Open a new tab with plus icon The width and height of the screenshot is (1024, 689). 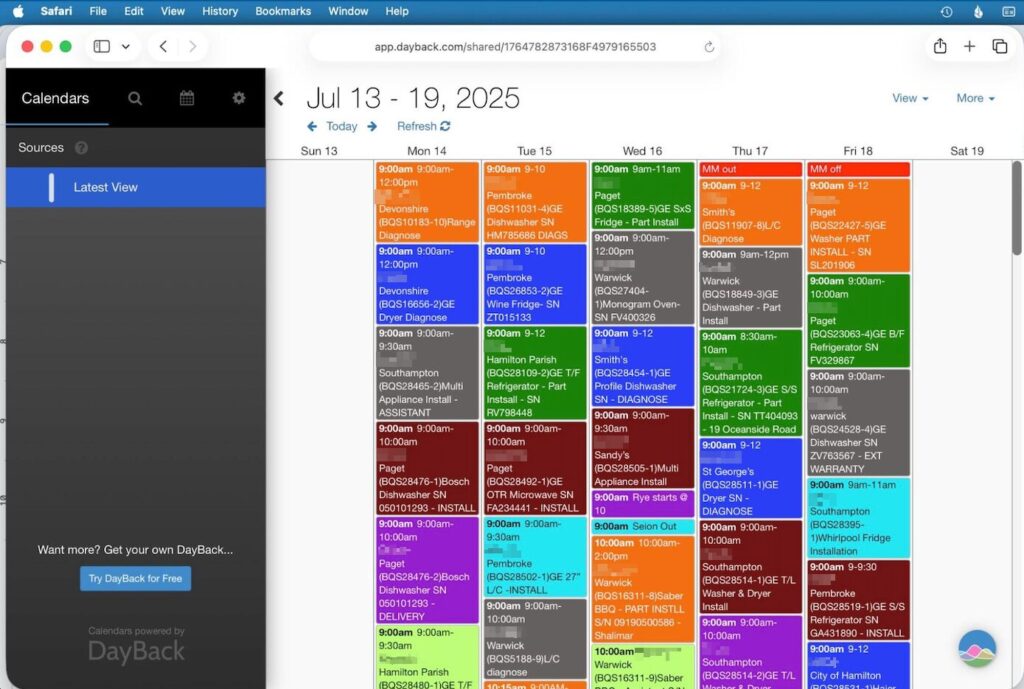pyautogui.click(x=969, y=47)
